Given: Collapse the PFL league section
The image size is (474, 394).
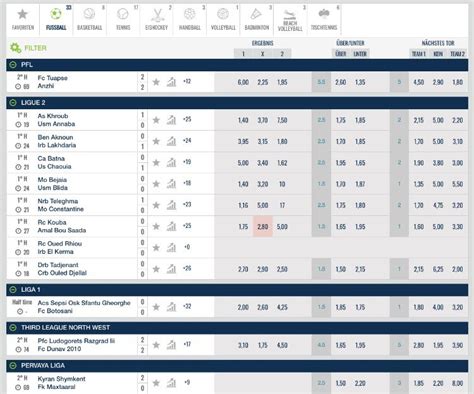Looking at the screenshot, I should 13,65.
